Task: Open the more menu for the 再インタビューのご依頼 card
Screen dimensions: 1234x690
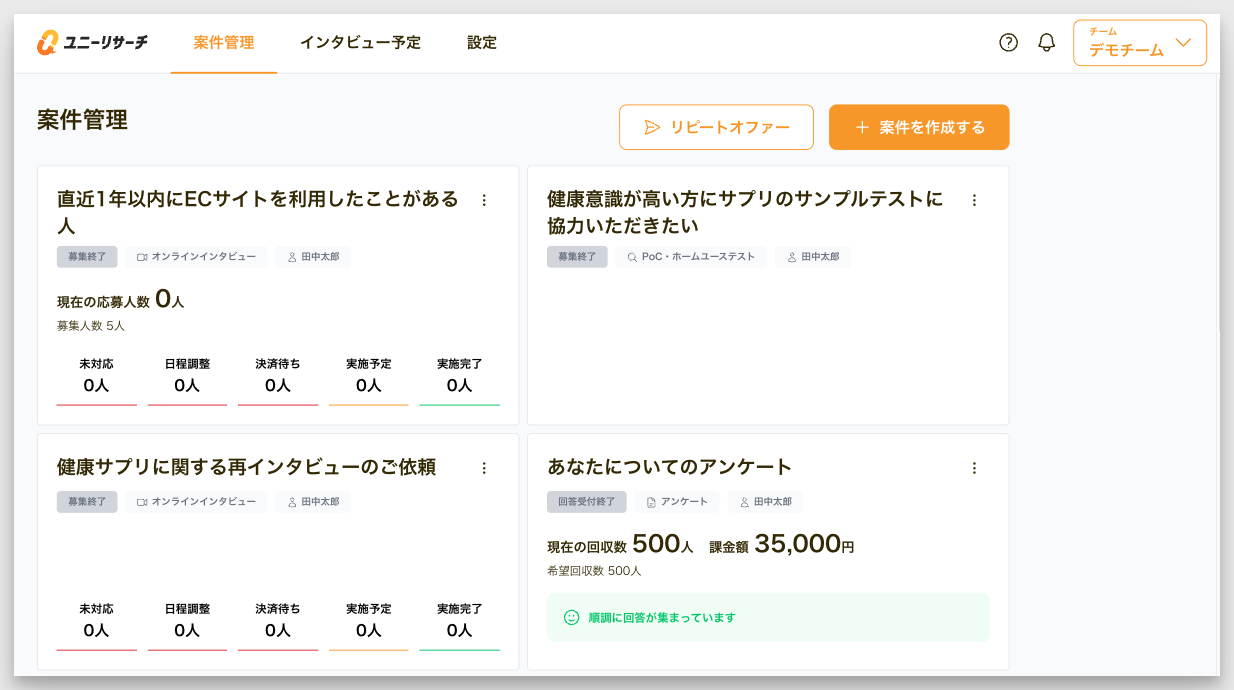Action: click(484, 468)
